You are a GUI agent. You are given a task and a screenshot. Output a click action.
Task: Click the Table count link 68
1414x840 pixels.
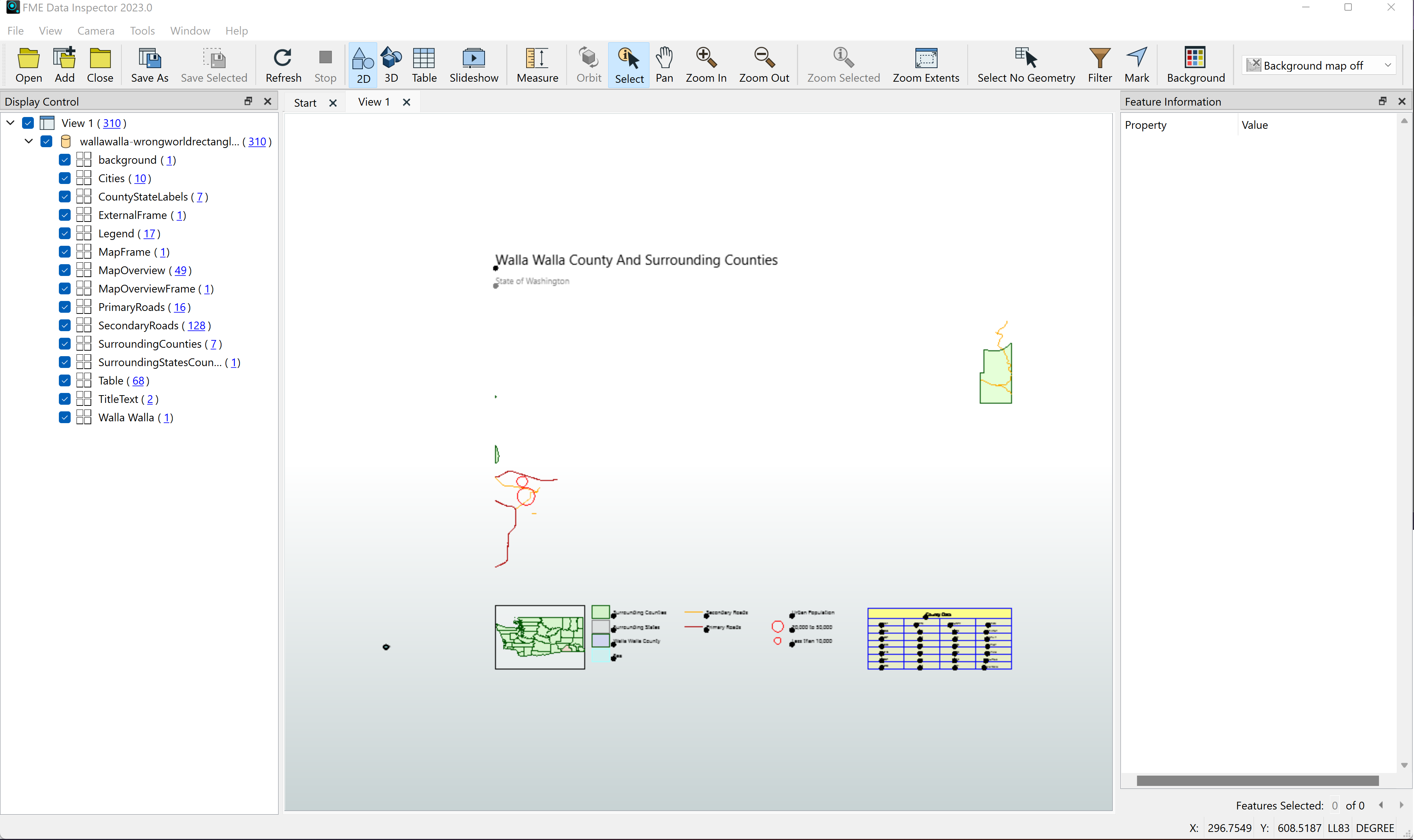point(139,380)
